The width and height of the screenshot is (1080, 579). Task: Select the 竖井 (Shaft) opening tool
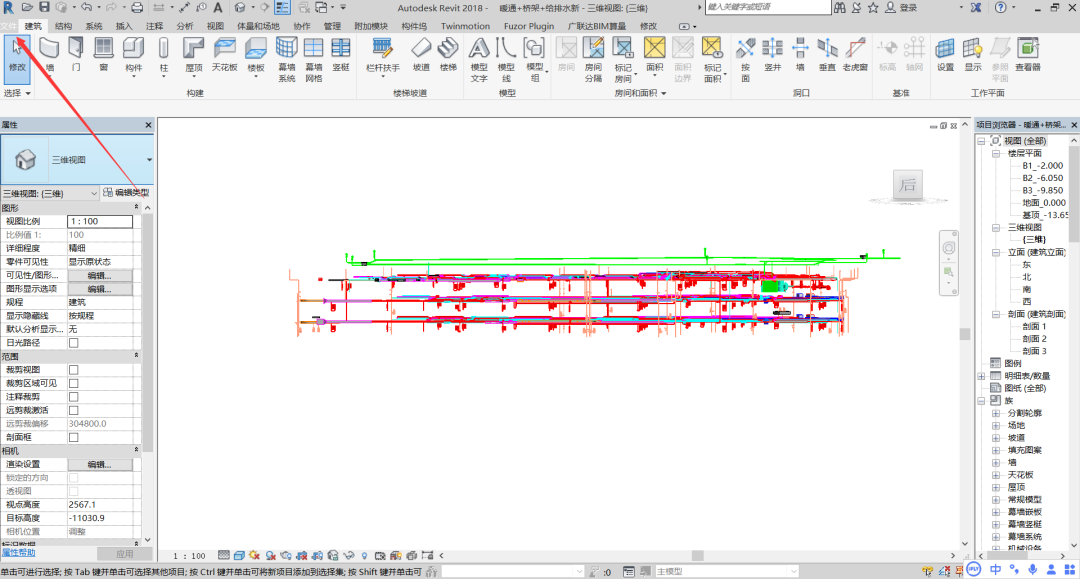[x=773, y=54]
